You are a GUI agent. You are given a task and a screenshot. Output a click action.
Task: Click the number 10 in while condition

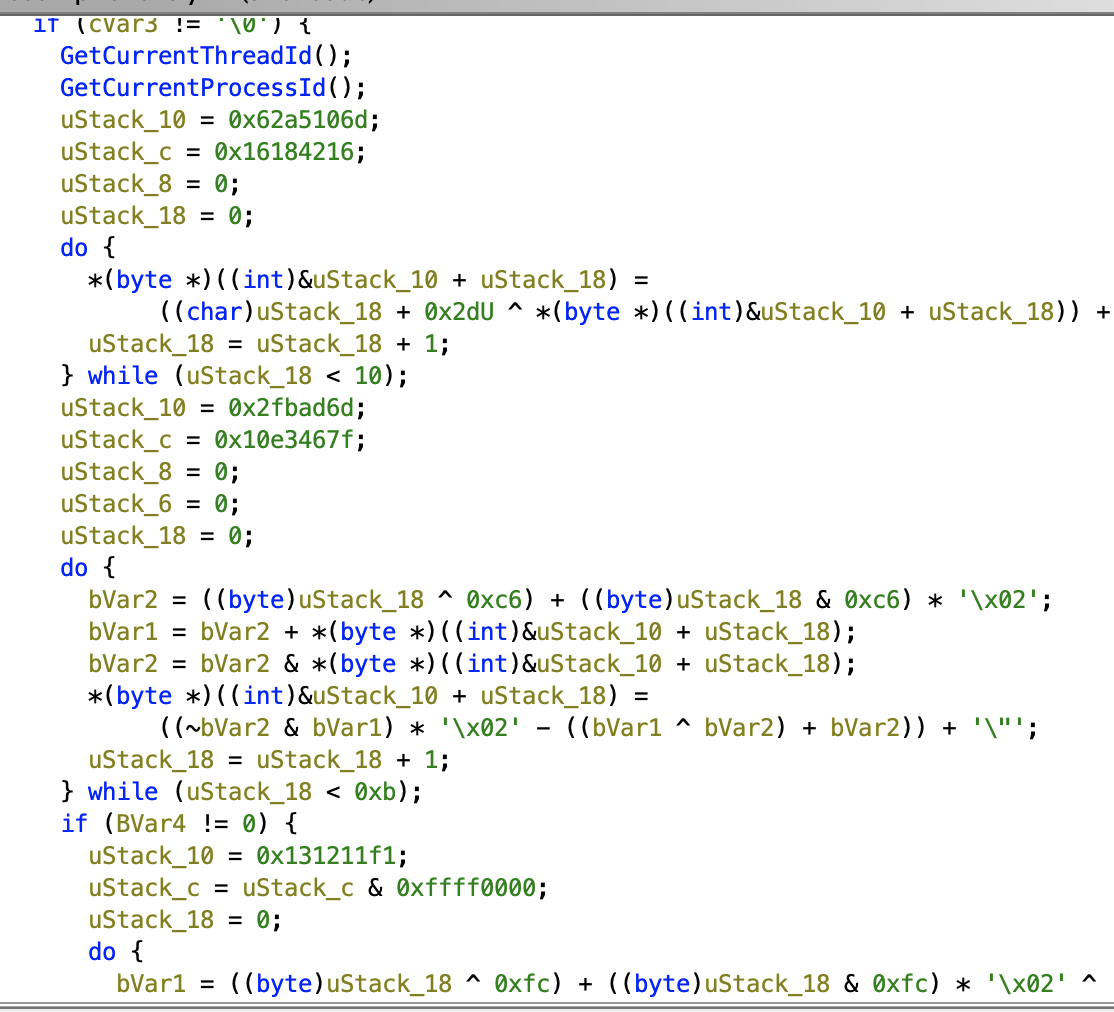coord(368,375)
